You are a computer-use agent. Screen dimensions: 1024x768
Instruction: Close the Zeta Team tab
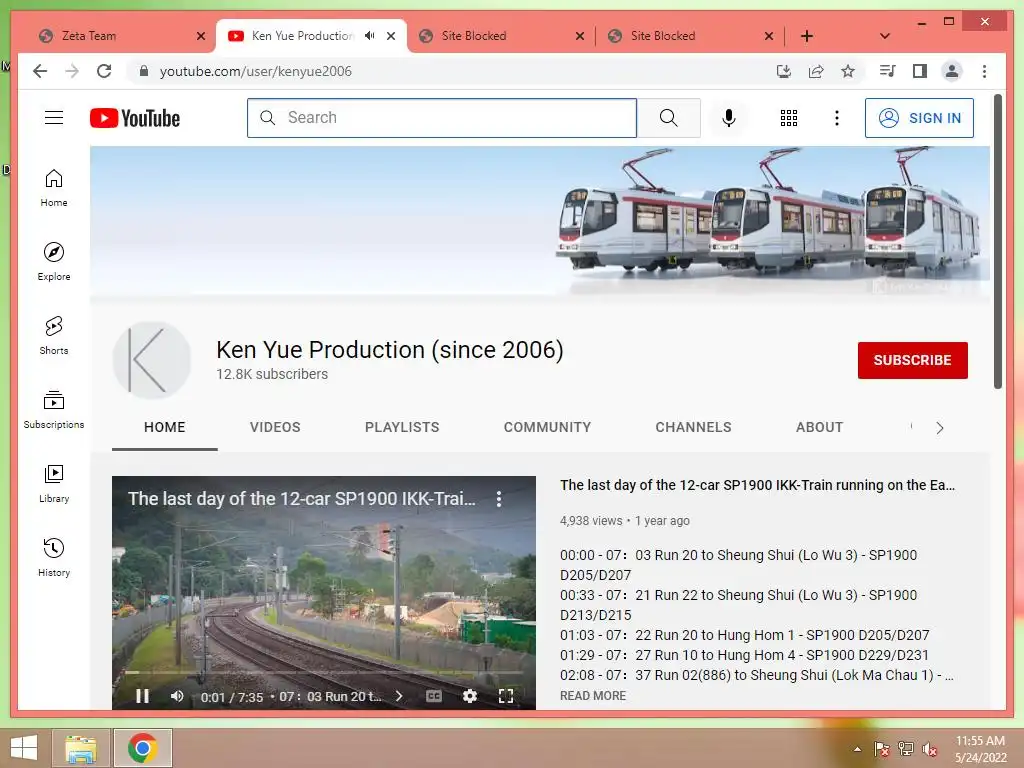[201, 36]
